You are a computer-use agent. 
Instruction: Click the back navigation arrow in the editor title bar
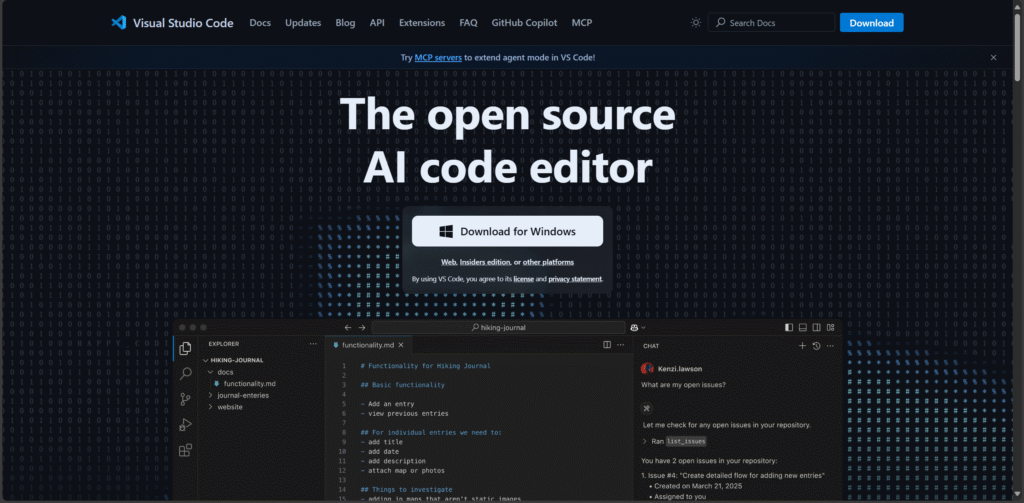tap(347, 327)
